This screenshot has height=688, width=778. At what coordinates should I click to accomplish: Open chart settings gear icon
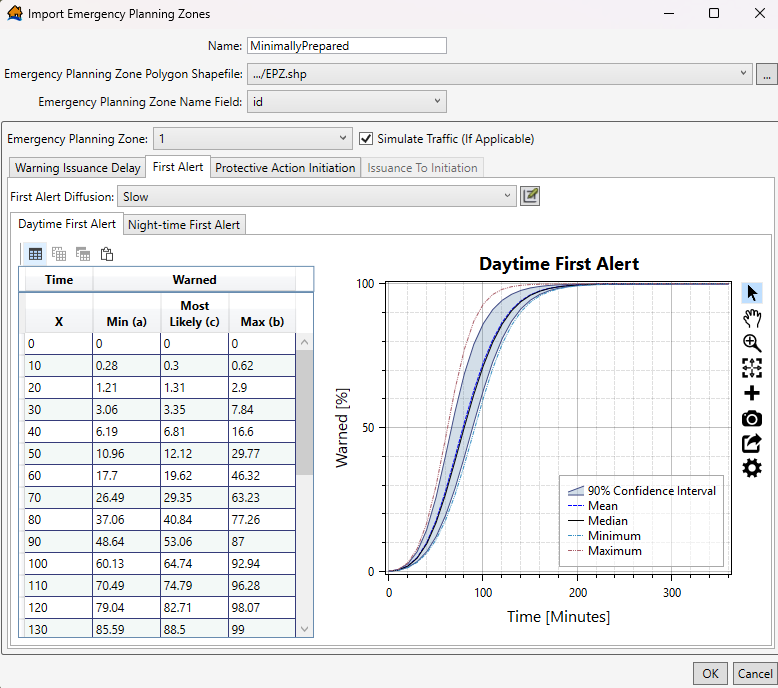pyautogui.click(x=751, y=468)
